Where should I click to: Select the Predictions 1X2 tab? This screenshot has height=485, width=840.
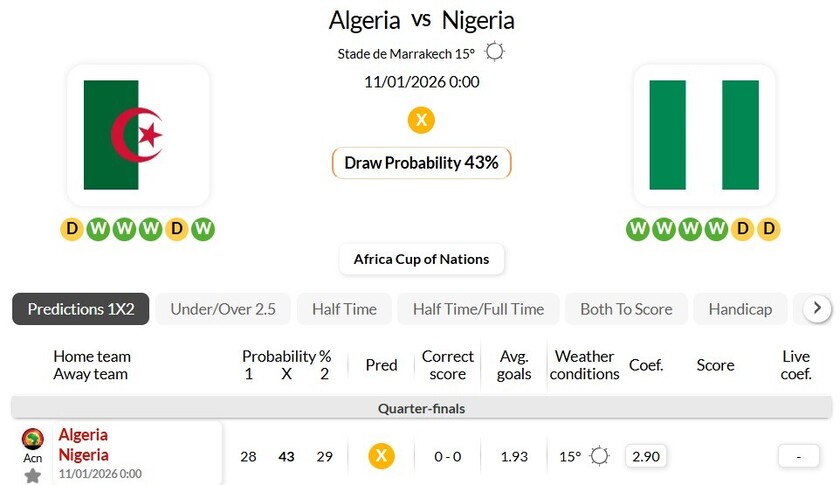point(81,309)
